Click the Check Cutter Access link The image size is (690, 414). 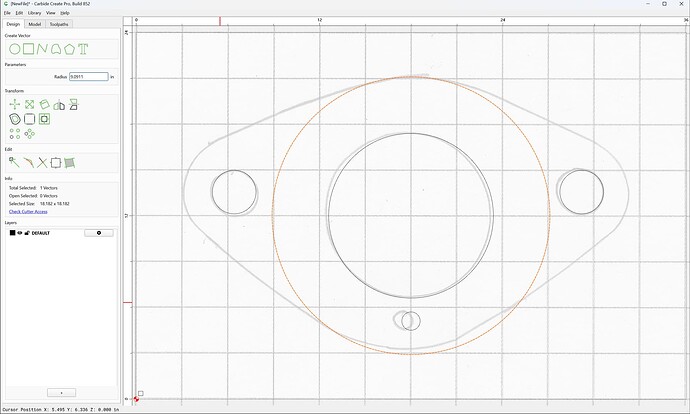click(x=28, y=212)
